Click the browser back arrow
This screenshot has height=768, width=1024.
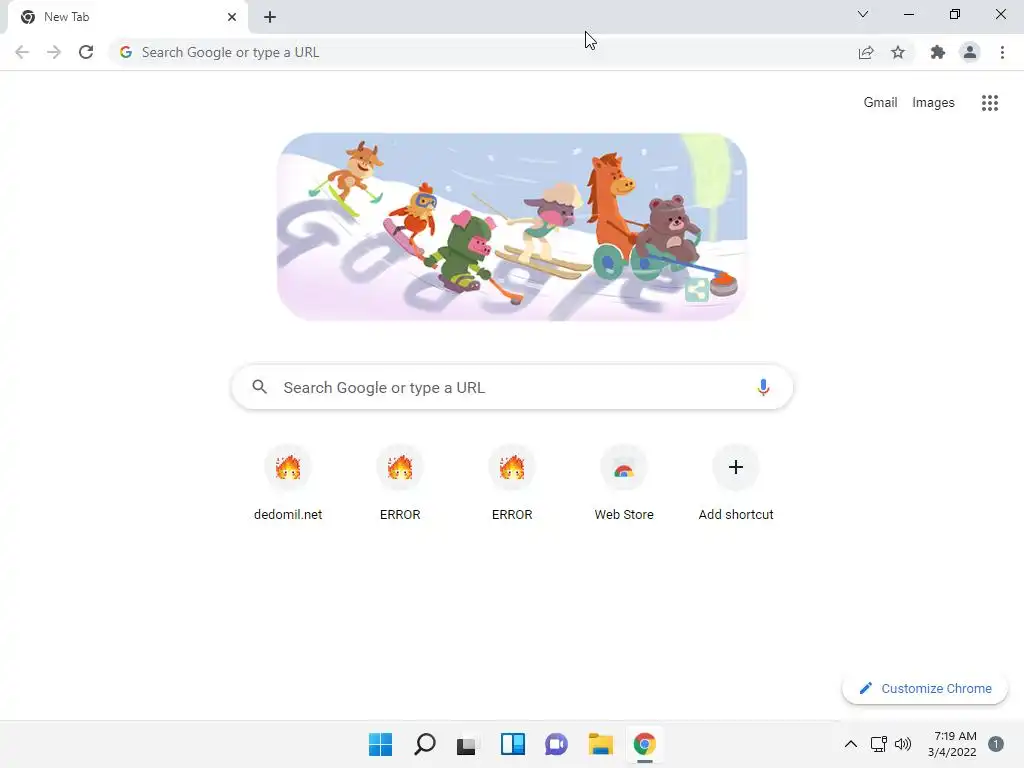pyautogui.click(x=22, y=52)
